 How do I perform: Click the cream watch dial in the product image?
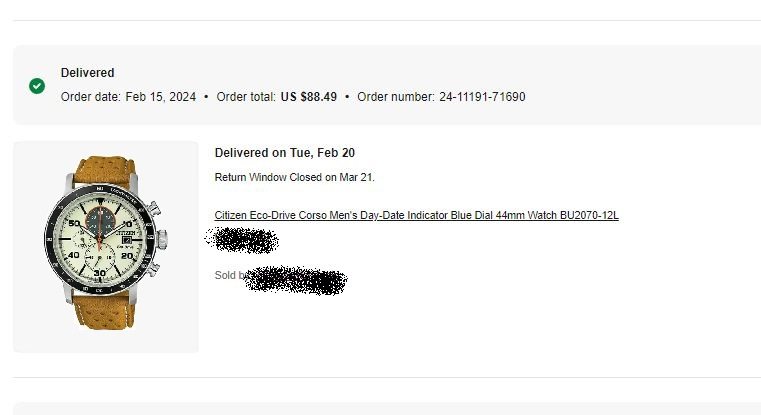[100, 238]
